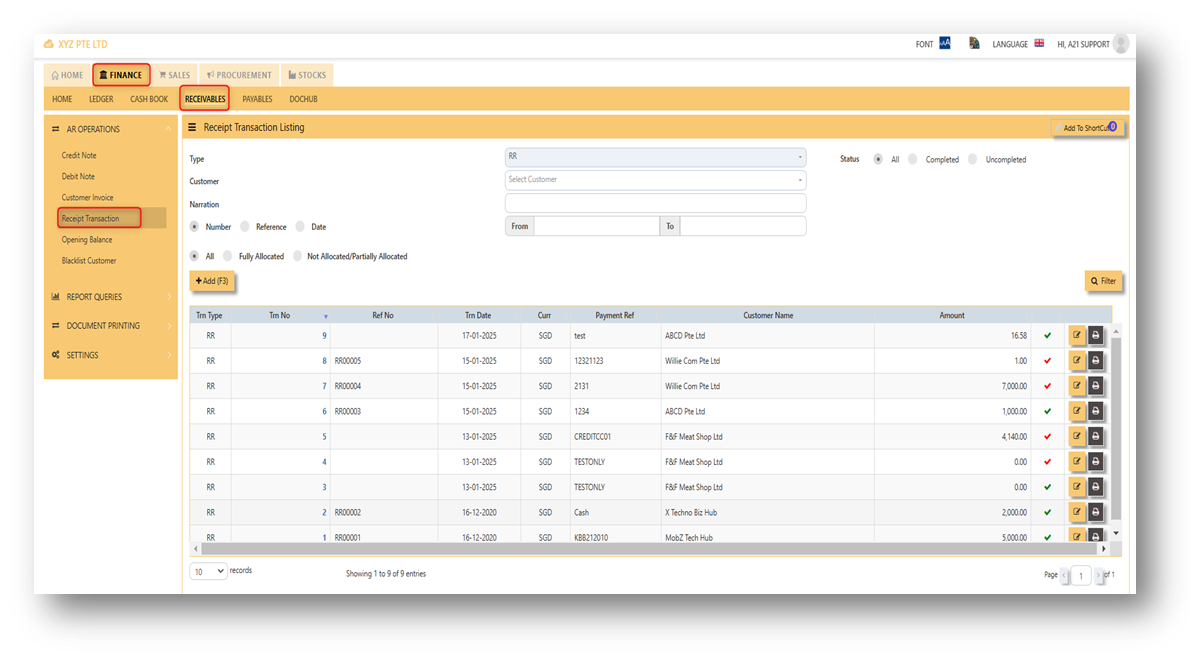
Task: Edit receipt row with Ref RR00002
Action: tap(1077, 512)
